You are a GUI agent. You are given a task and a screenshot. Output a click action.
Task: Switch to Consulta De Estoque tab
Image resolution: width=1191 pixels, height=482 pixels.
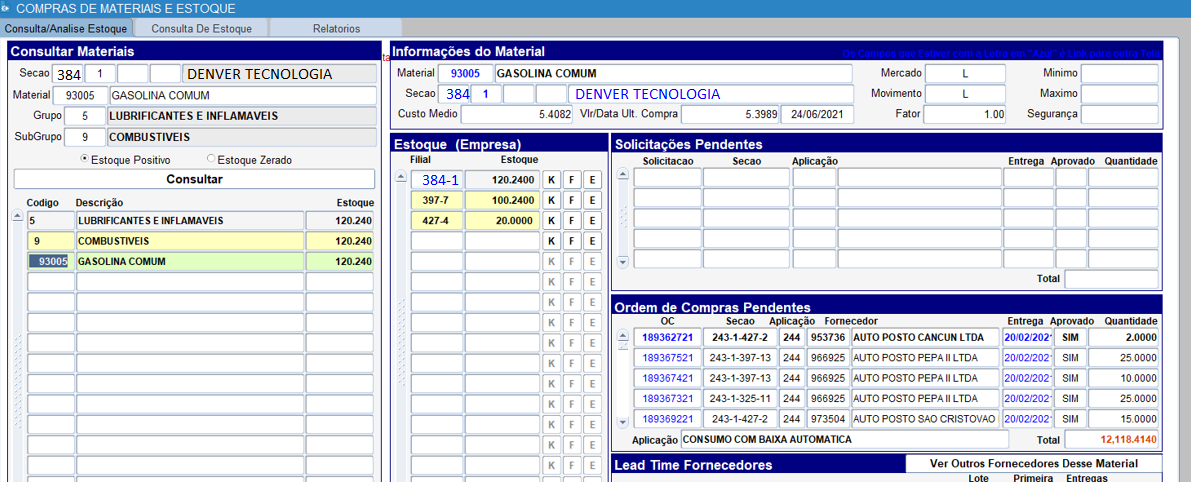[199, 28]
